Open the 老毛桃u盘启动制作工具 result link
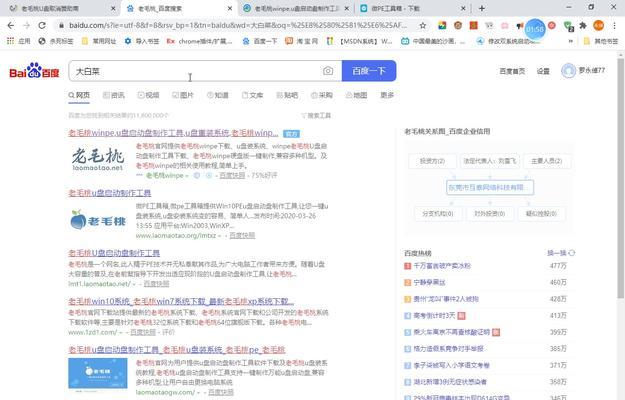 [110, 193]
